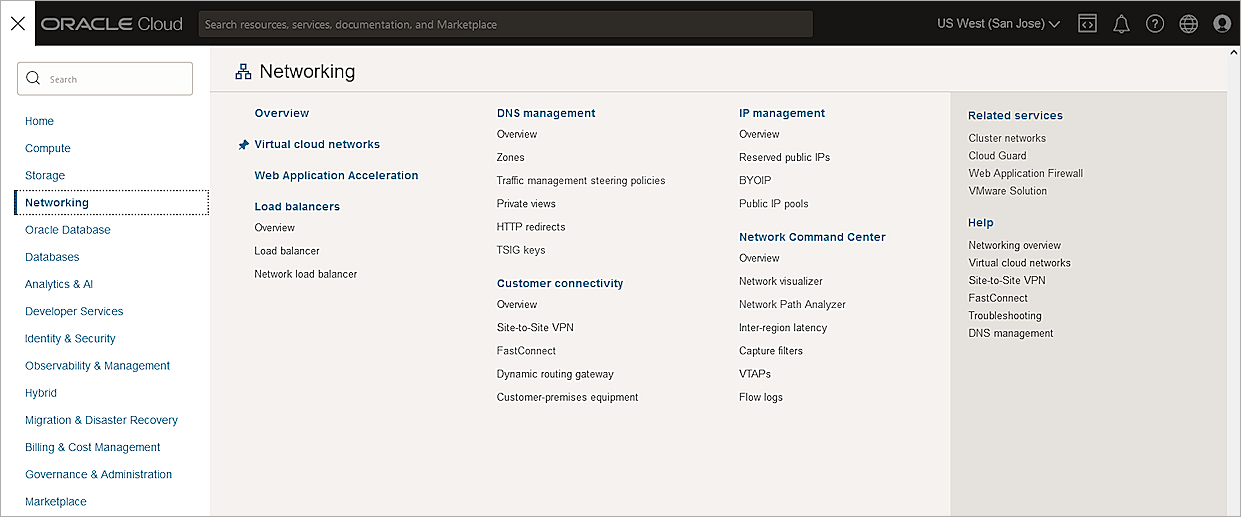The width and height of the screenshot is (1241, 517).
Task: Open Overview under IP management
Action: pyautogui.click(x=759, y=134)
